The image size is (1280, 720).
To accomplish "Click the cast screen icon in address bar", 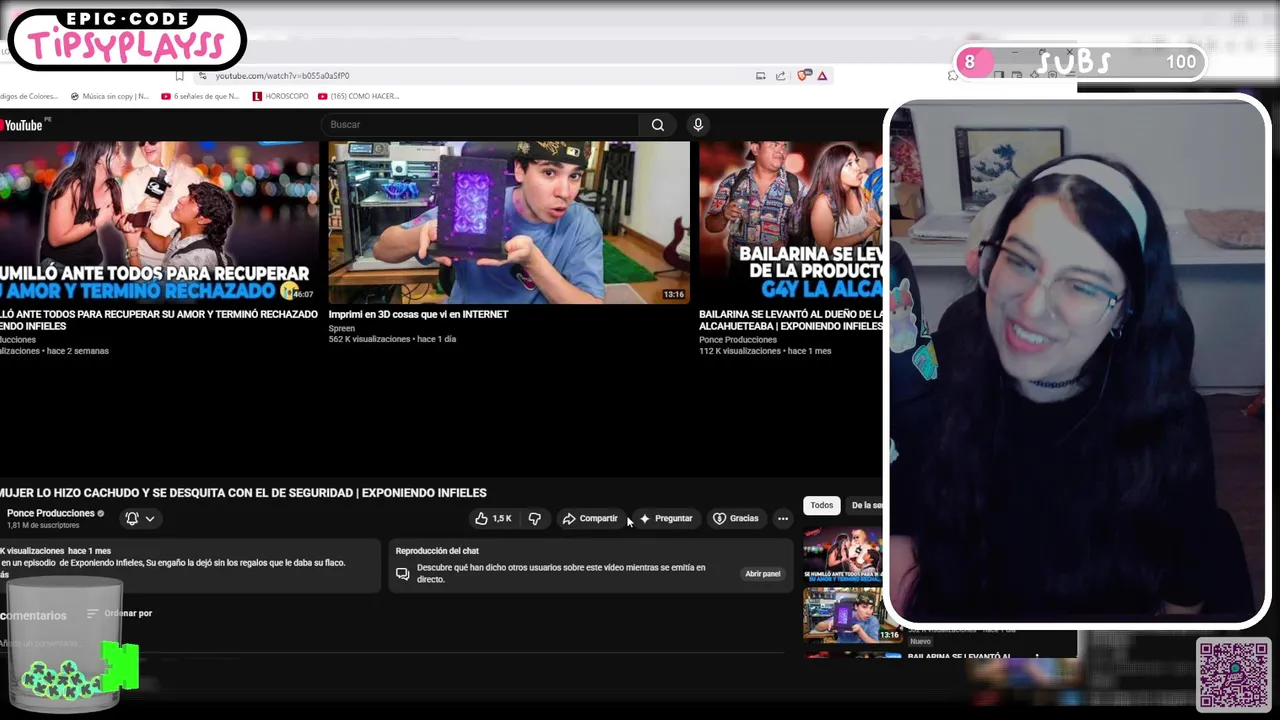I will pyautogui.click(x=761, y=76).
